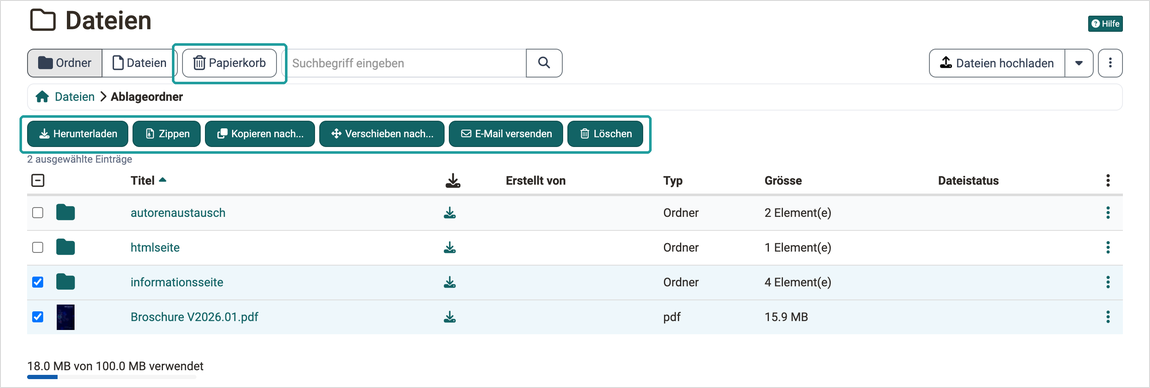1150x388 pixels.
Task: Check the autorenaustausch row checkbox
Action: coord(38,213)
